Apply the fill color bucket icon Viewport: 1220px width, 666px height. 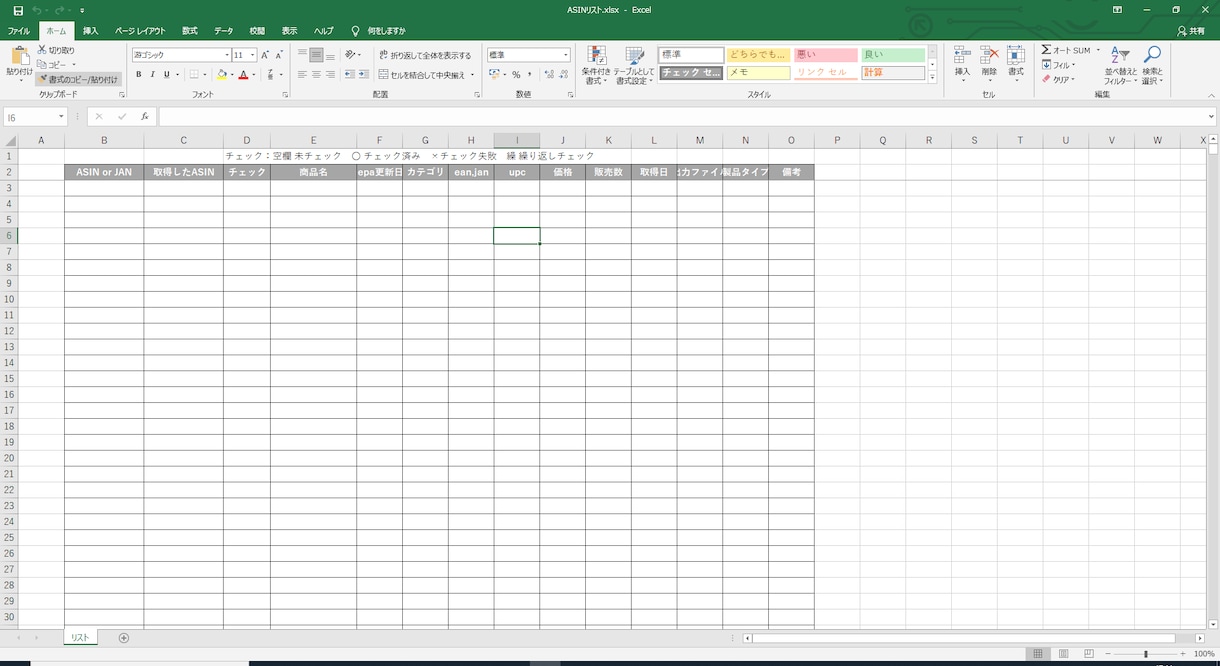[x=222, y=74]
